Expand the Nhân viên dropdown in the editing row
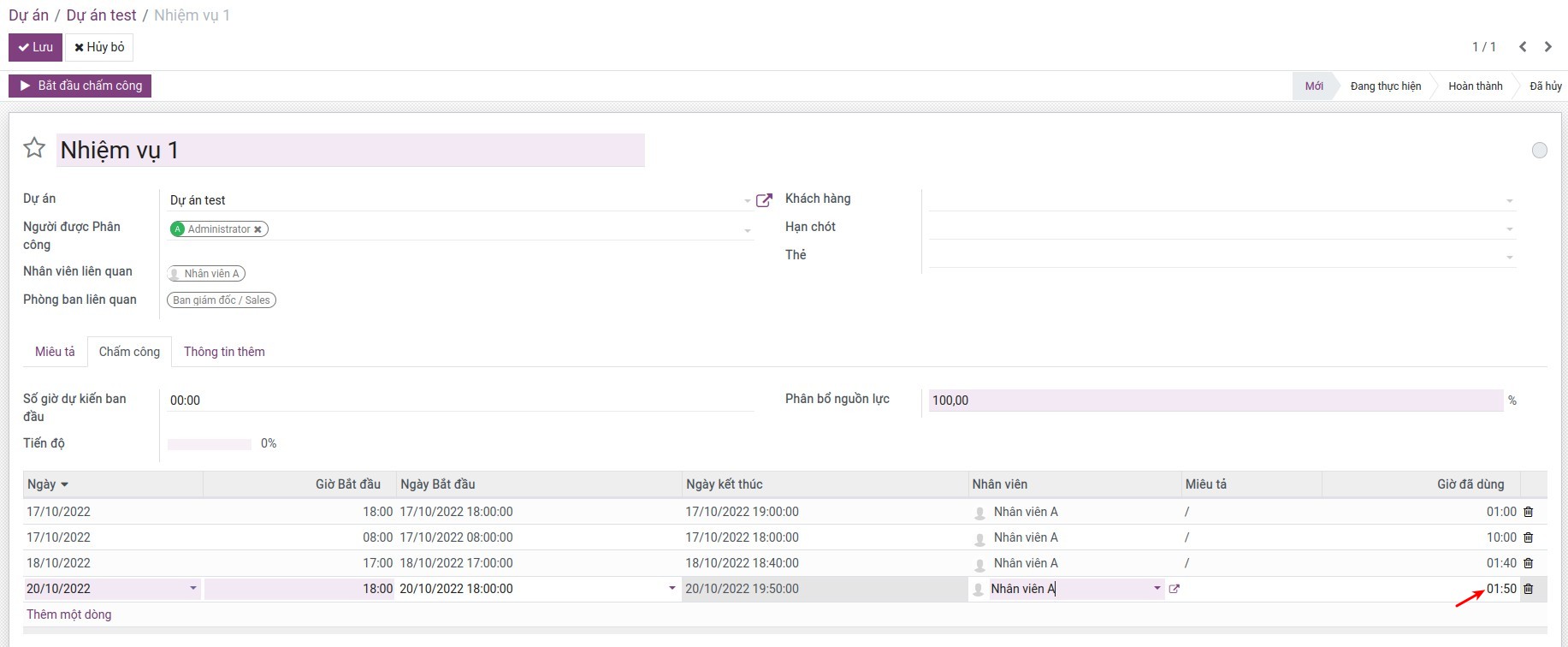The image size is (1568, 647). point(1157,589)
